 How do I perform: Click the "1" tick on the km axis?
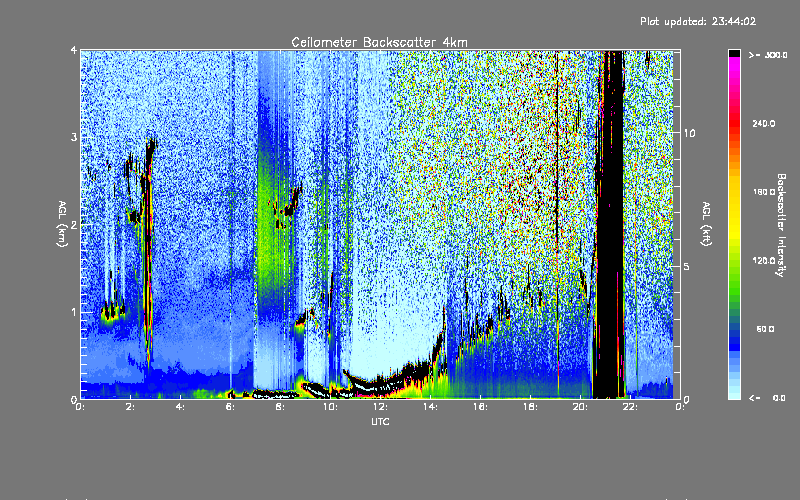(74, 312)
